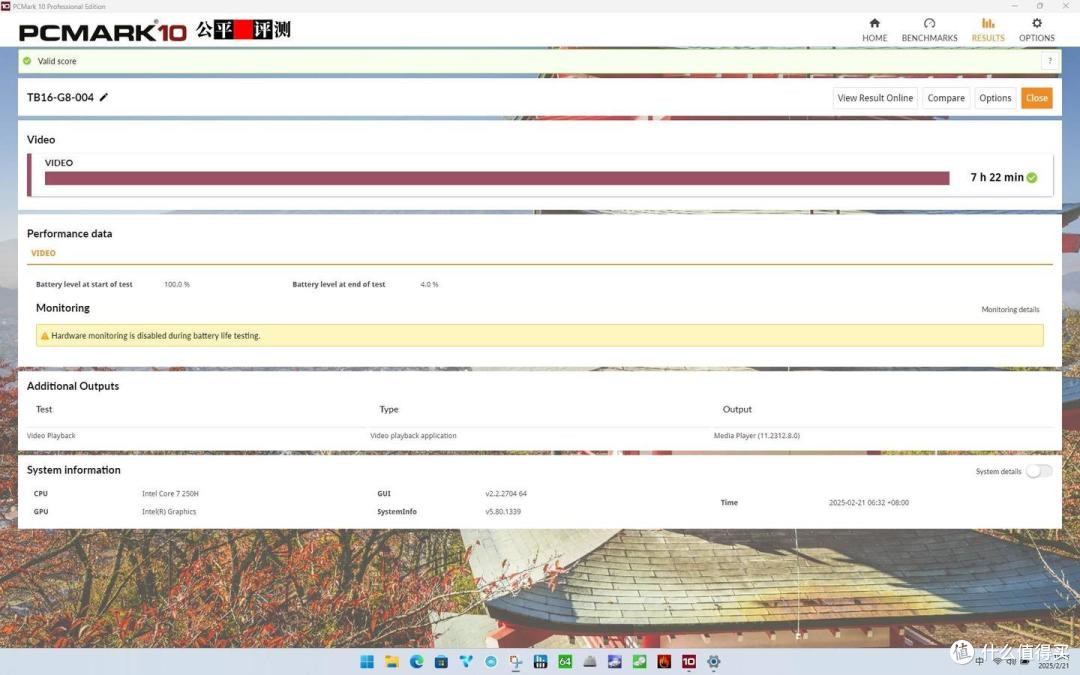The width and height of the screenshot is (1080, 675).
Task: Click the View Result Online button
Action: tap(875, 98)
